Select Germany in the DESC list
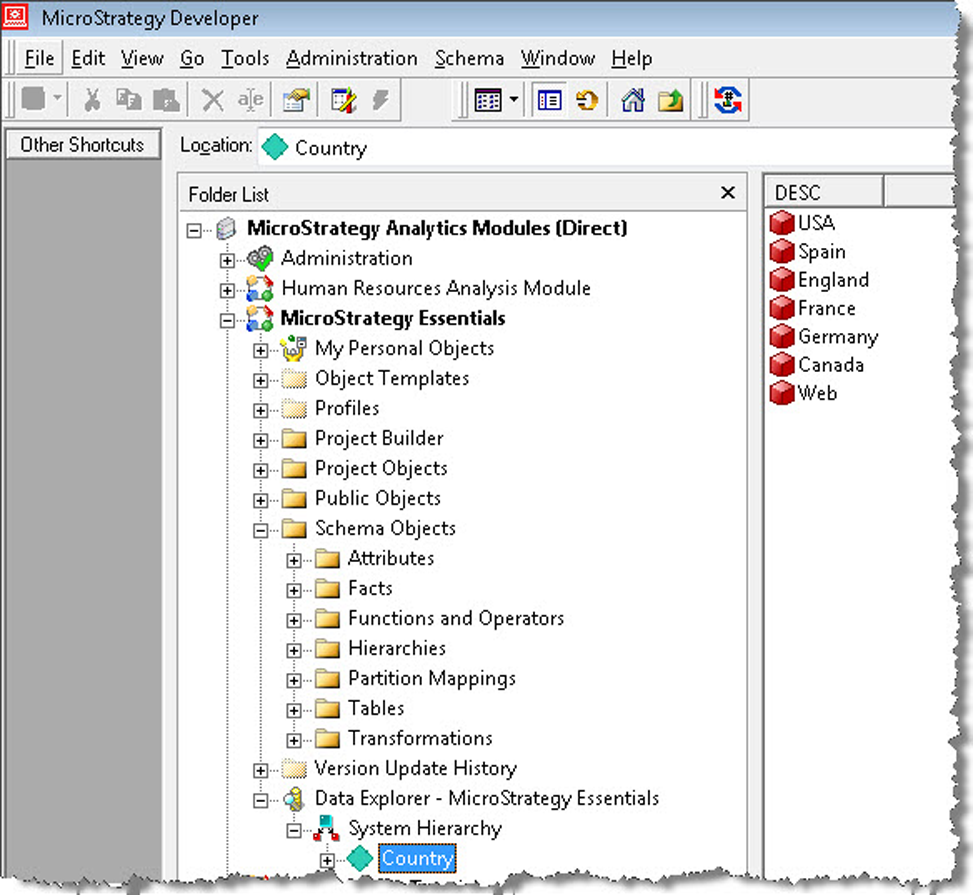The width and height of the screenshot is (973, 895). (836, 337)
